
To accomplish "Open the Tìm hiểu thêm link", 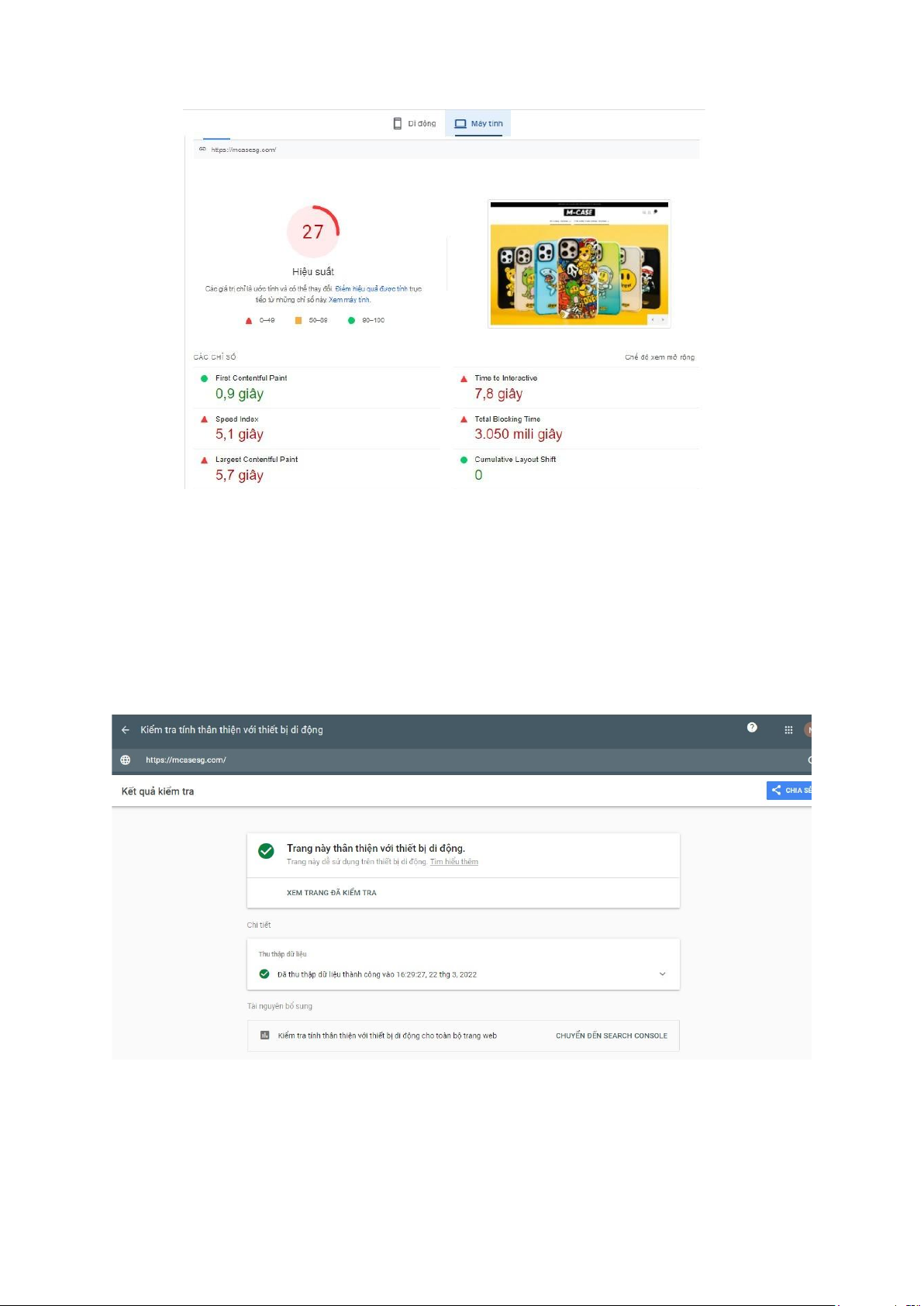I will 454,862.
